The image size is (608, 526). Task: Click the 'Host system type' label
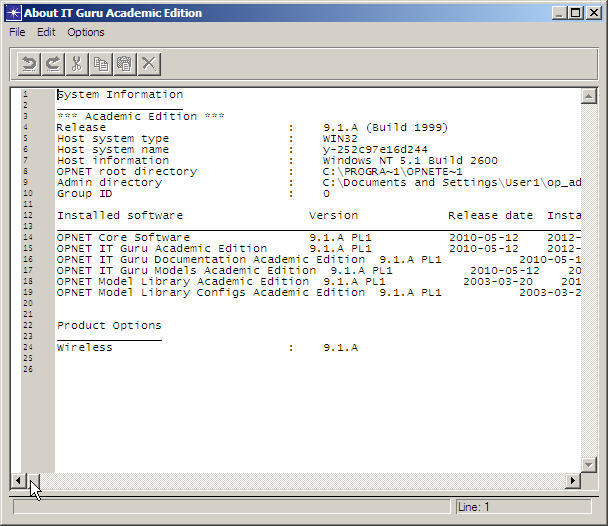click(113, 138)
